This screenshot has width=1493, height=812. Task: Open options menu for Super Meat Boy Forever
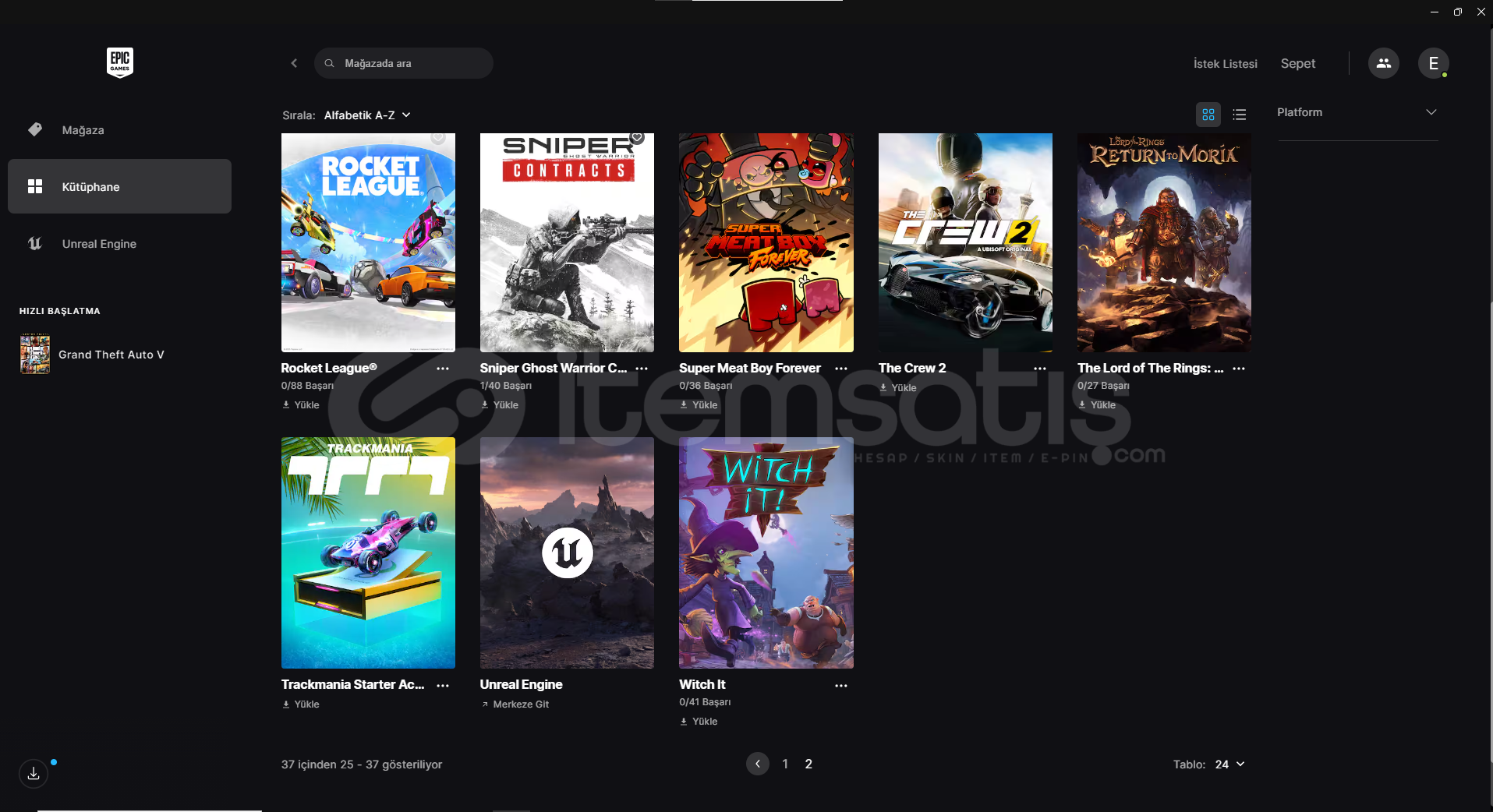pos(841,369)
